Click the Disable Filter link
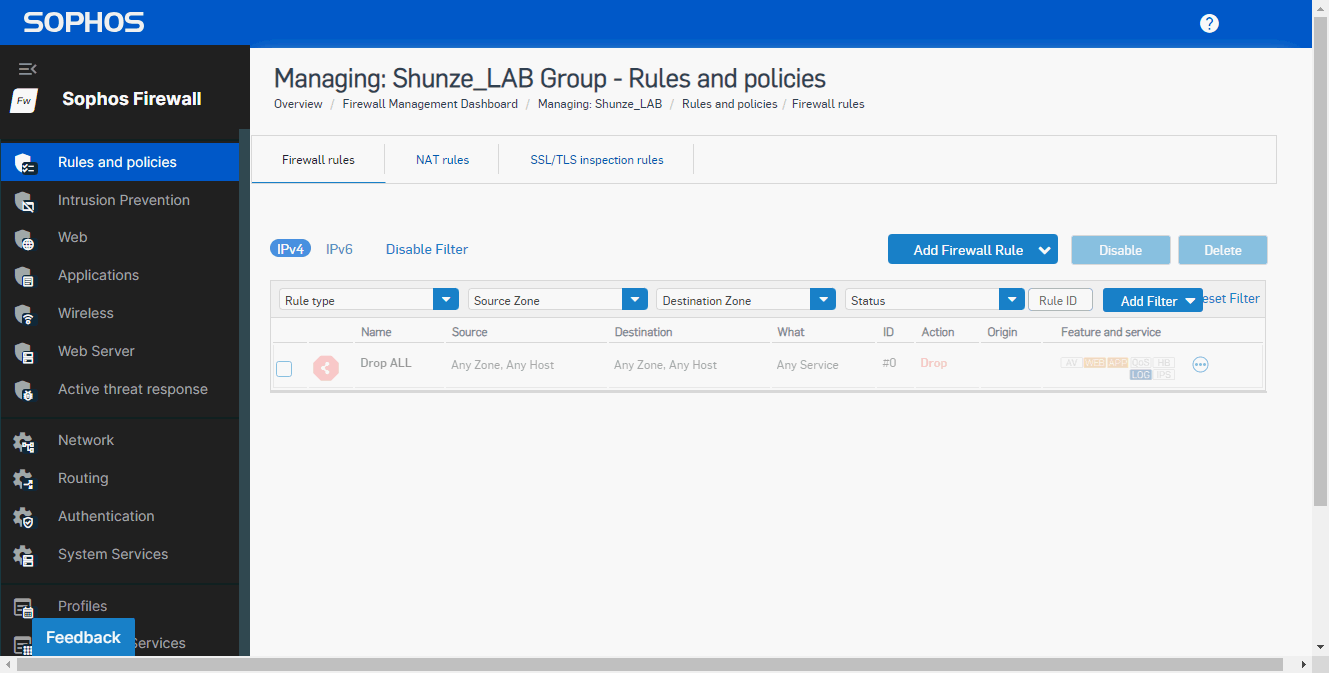The height and width of the screenshot is (673, 1329). pyautogui.click(x=426, y=249)
